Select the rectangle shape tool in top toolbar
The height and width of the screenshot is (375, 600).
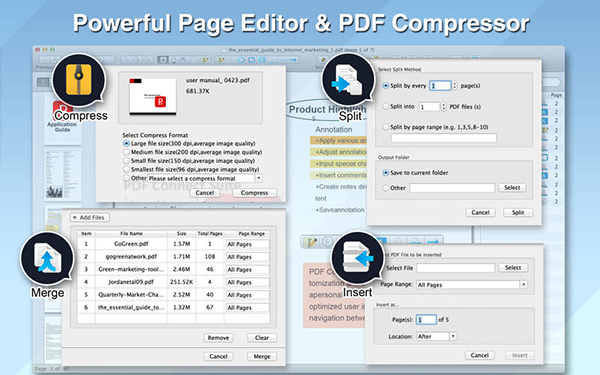[251, 60]
